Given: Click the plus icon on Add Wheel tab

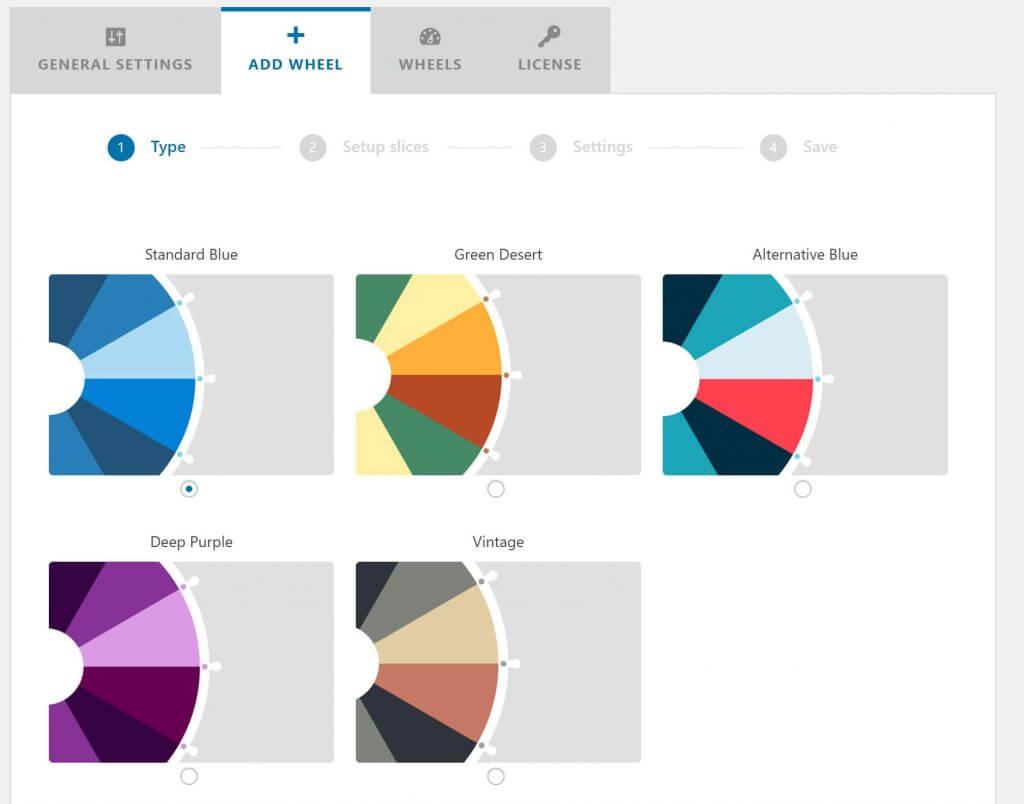Looking at the screenshot, I should click(x=295, y=34).
